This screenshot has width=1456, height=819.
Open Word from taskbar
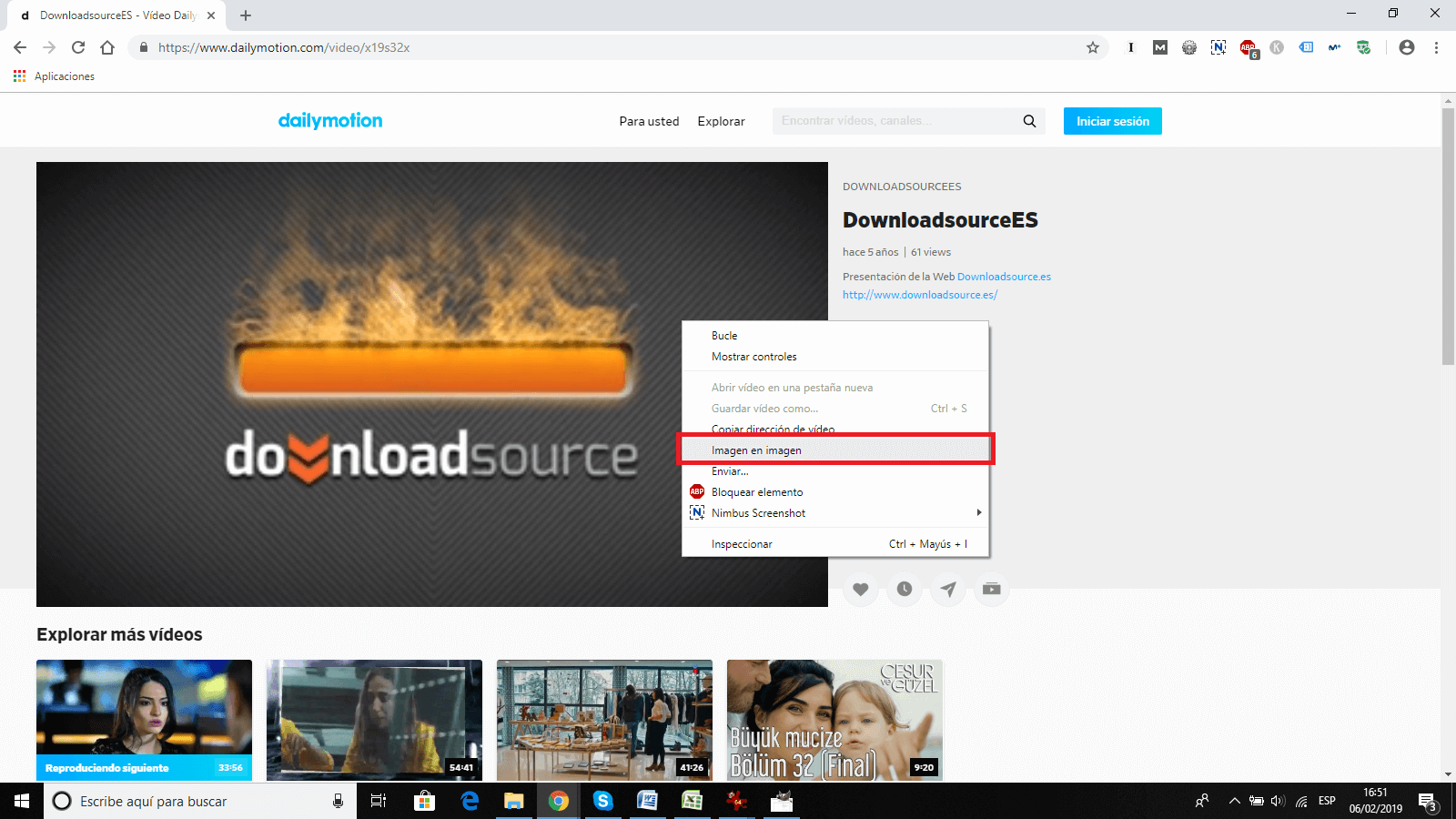647,801
